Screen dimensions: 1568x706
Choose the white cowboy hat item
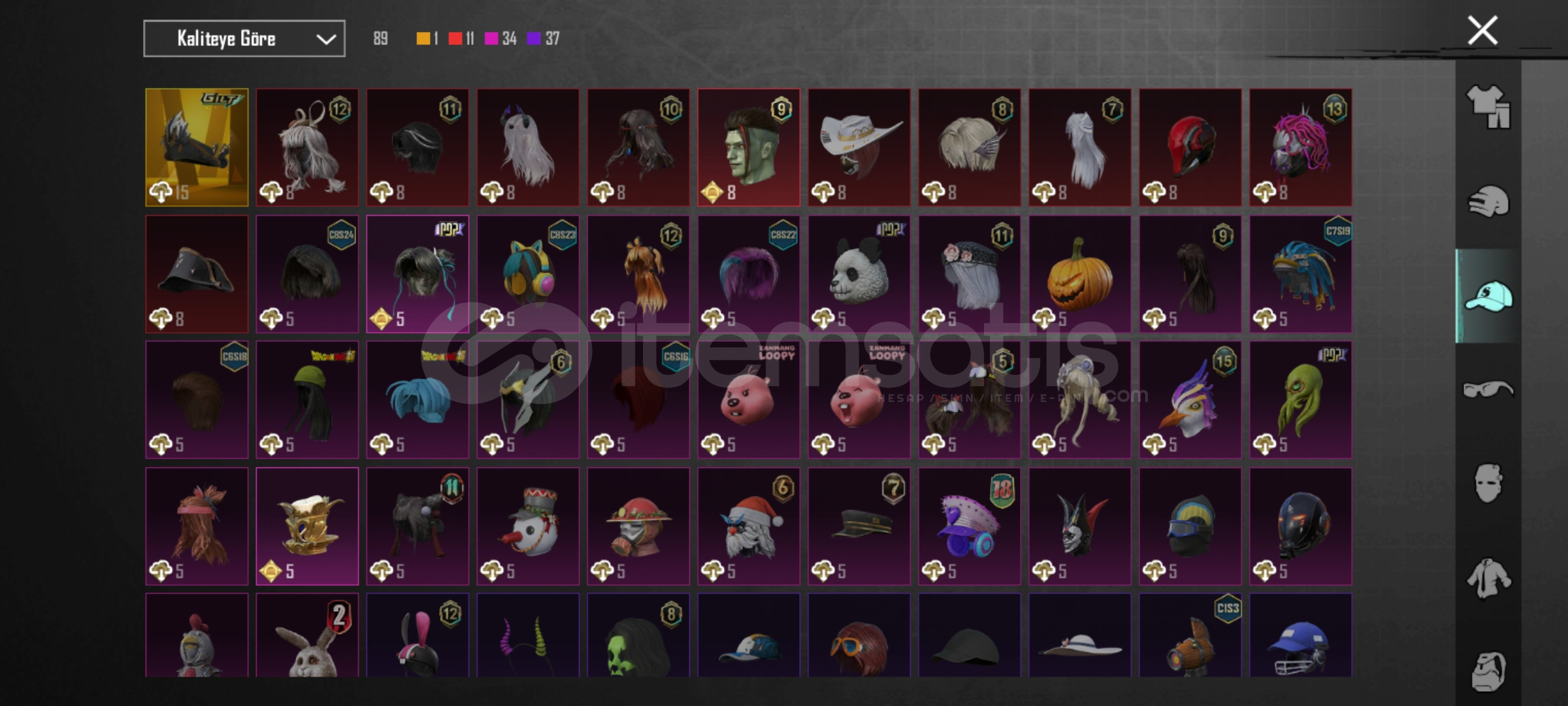pos(859,147)
